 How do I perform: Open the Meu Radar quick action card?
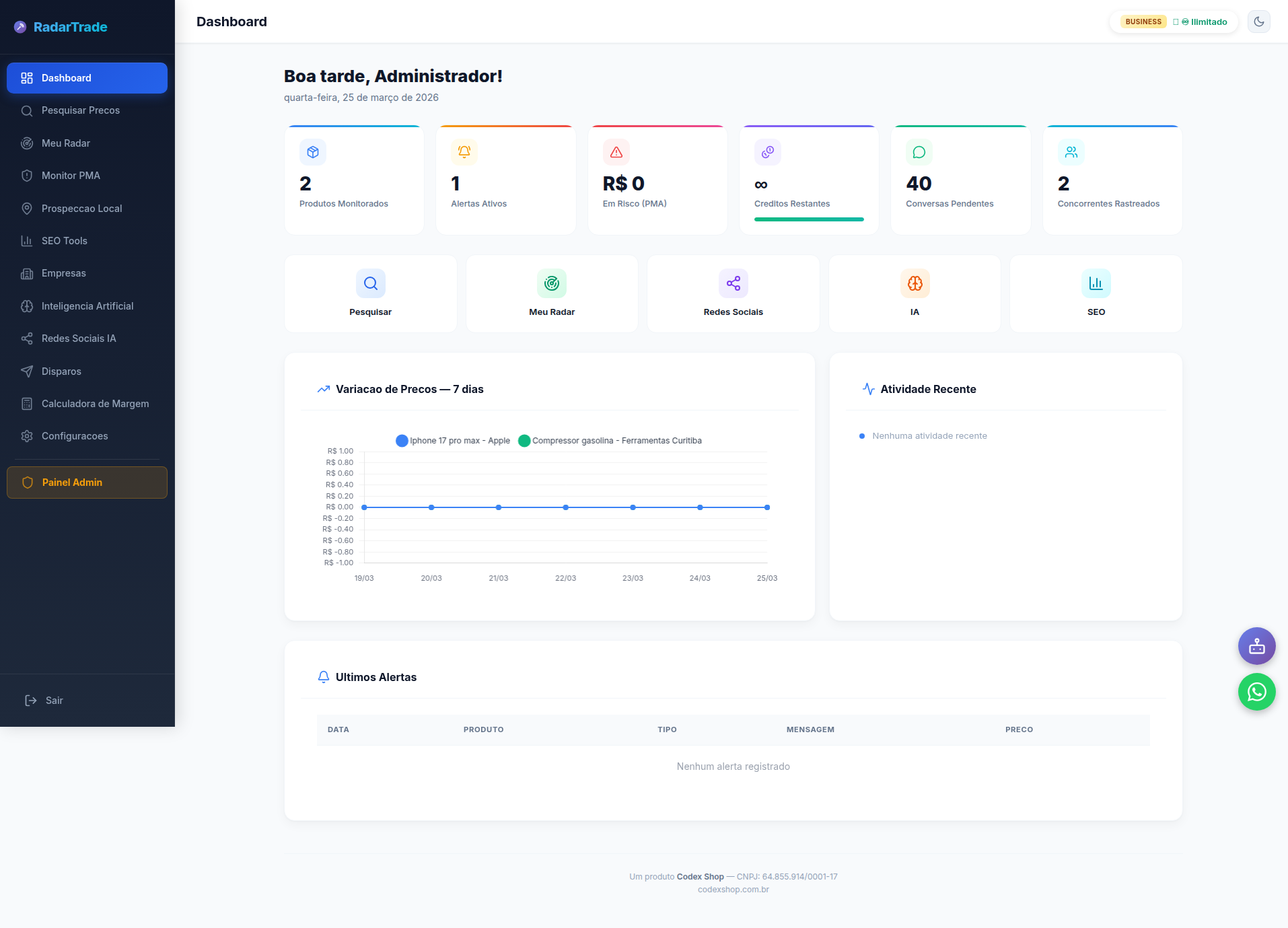point(551,293)
